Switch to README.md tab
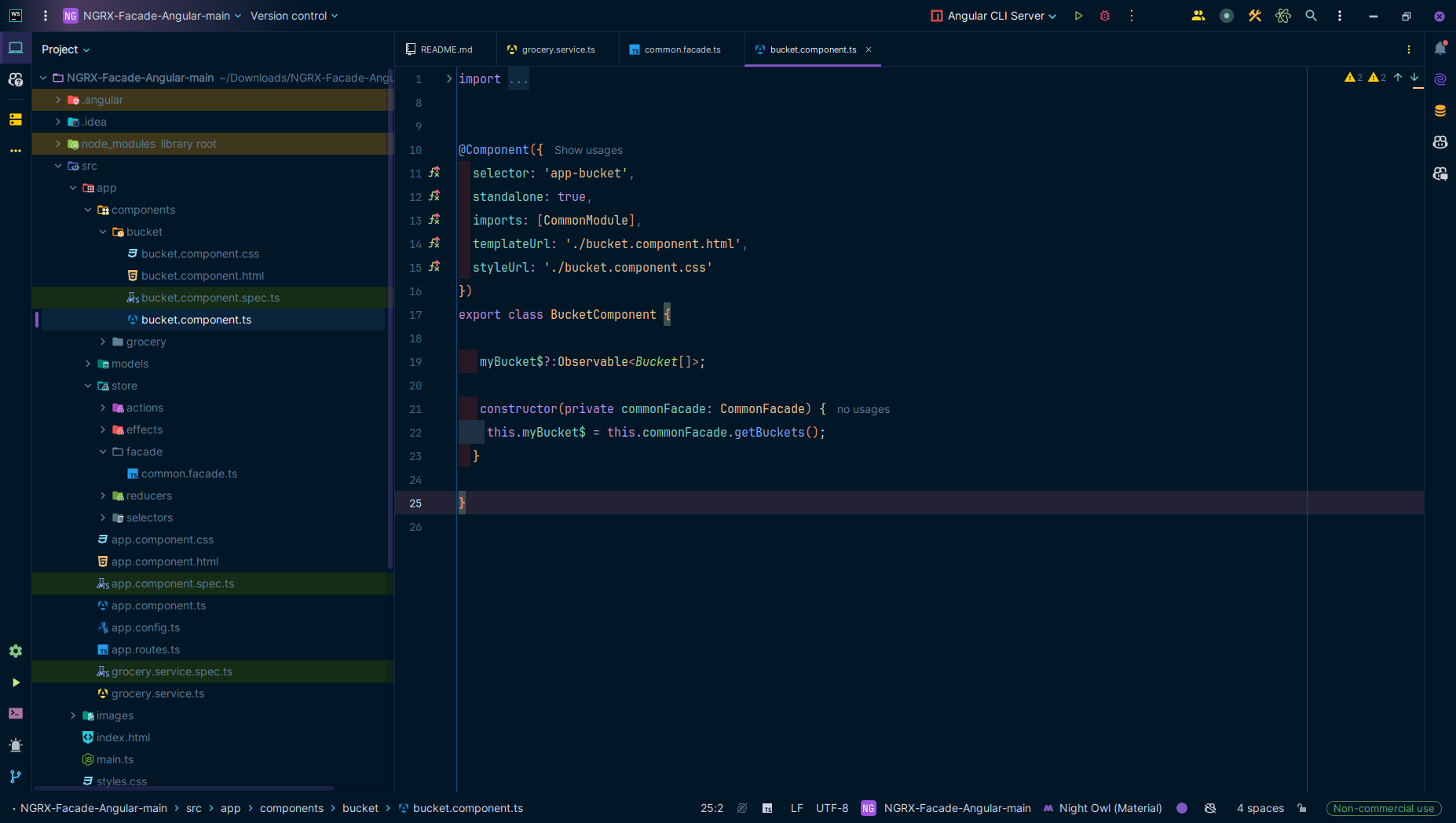This screenshot has height=823, width=1456. [446, 49]
